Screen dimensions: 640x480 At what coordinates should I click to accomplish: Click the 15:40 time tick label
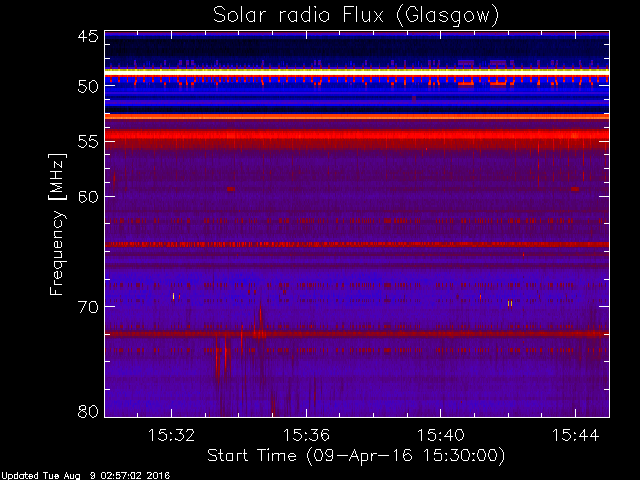(x=440, y=435)
